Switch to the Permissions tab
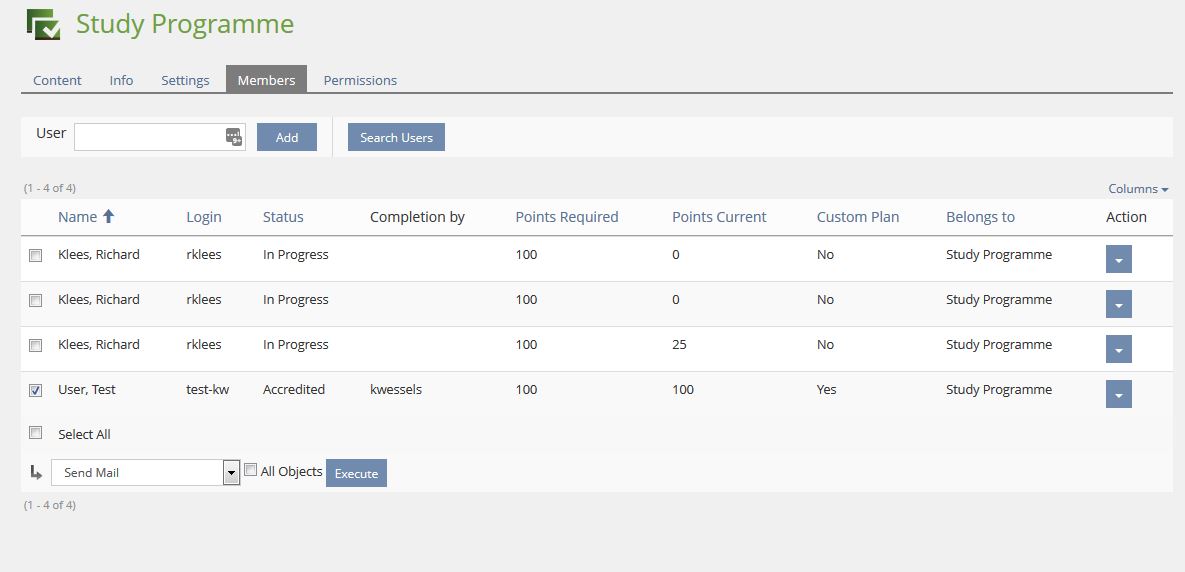 [360, 80]
